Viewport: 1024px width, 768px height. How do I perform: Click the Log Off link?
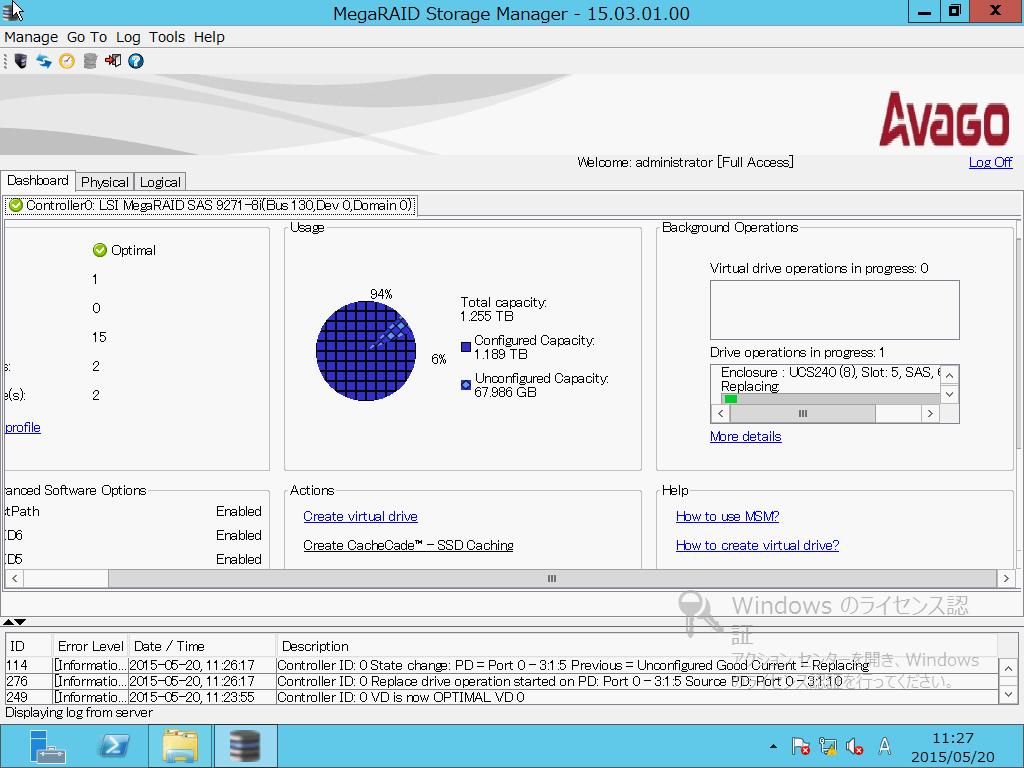(x=990, y=162)
